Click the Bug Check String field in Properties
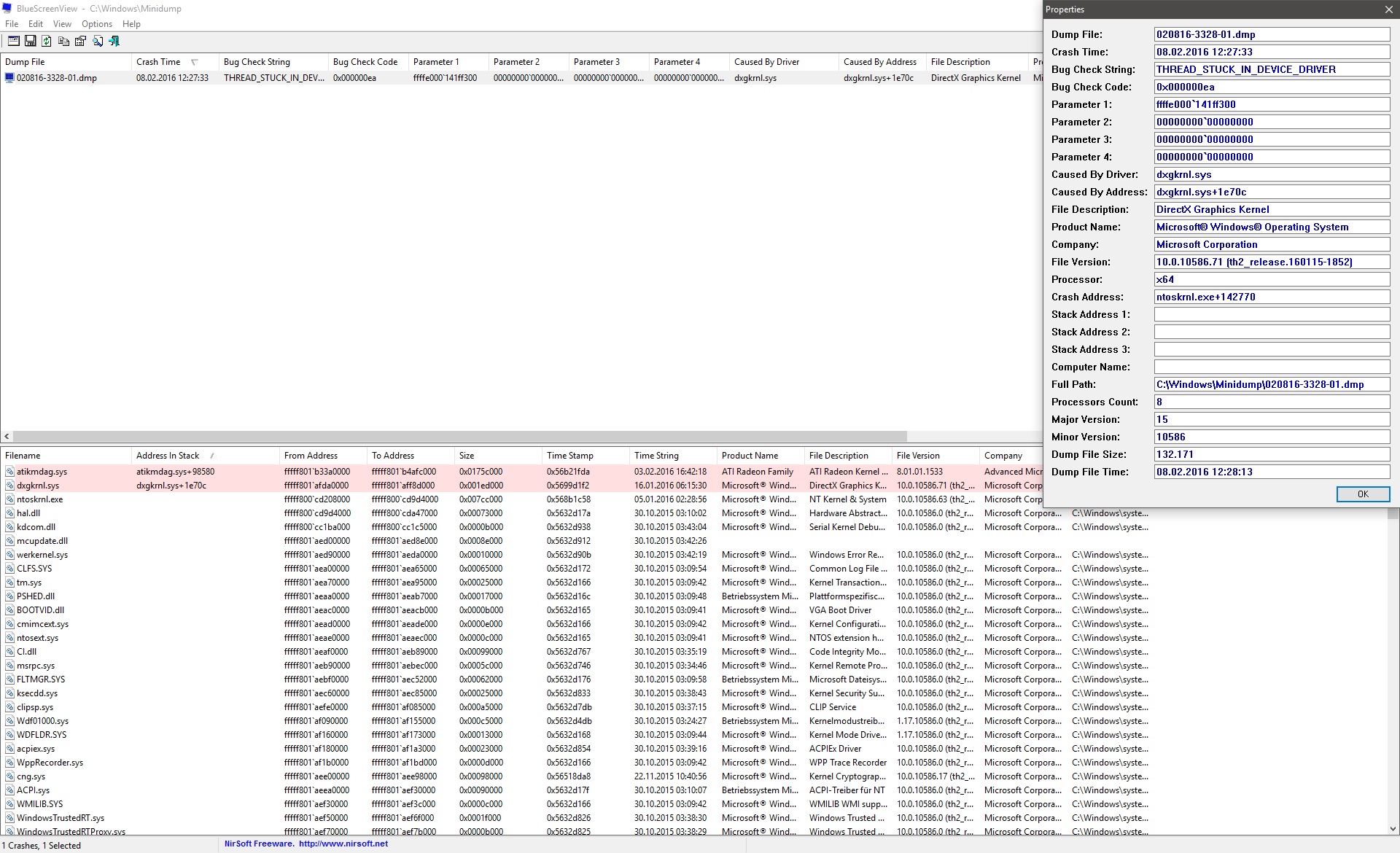 [x=1271, y=69]
